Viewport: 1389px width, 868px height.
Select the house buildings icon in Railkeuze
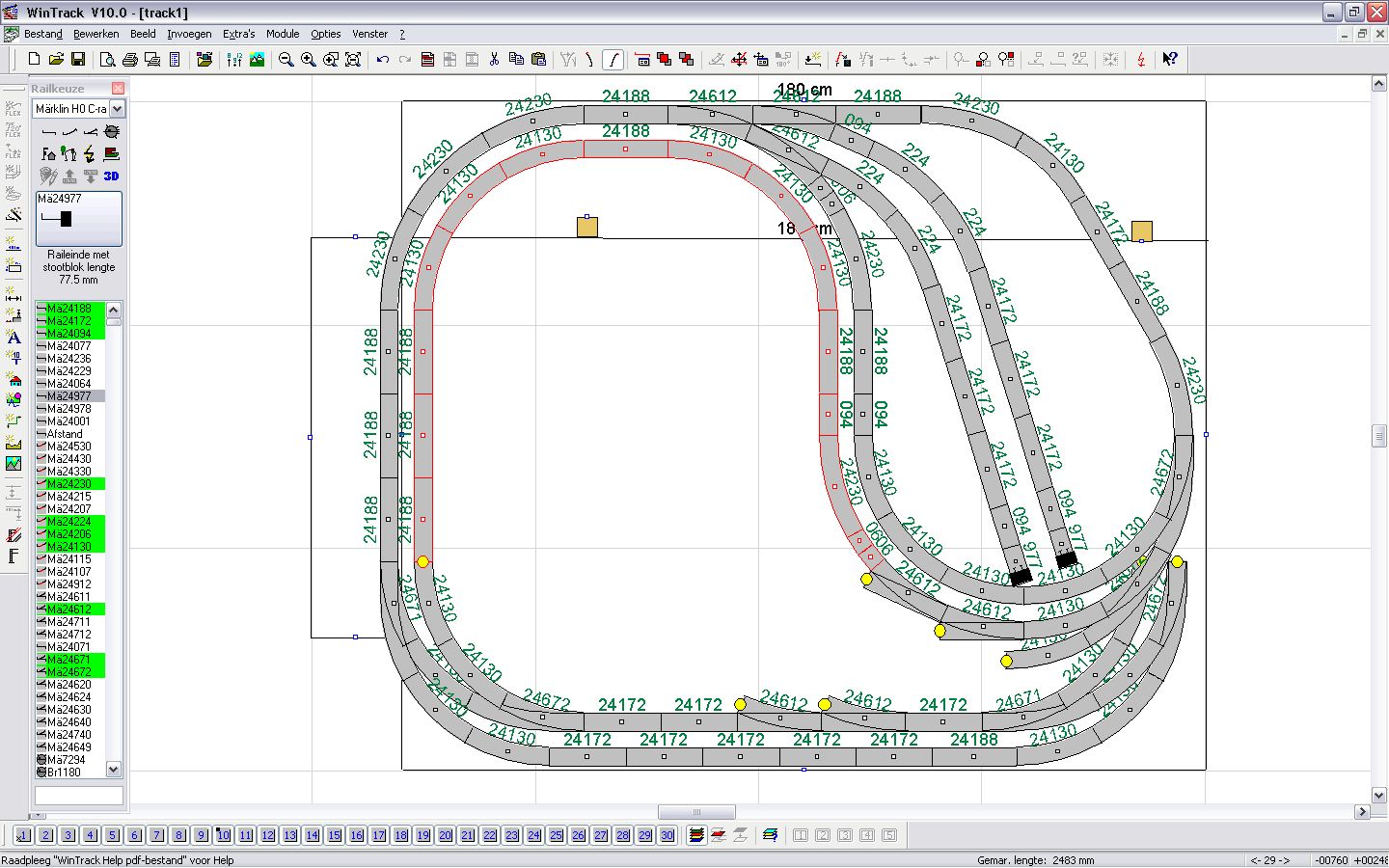(48, 153)
